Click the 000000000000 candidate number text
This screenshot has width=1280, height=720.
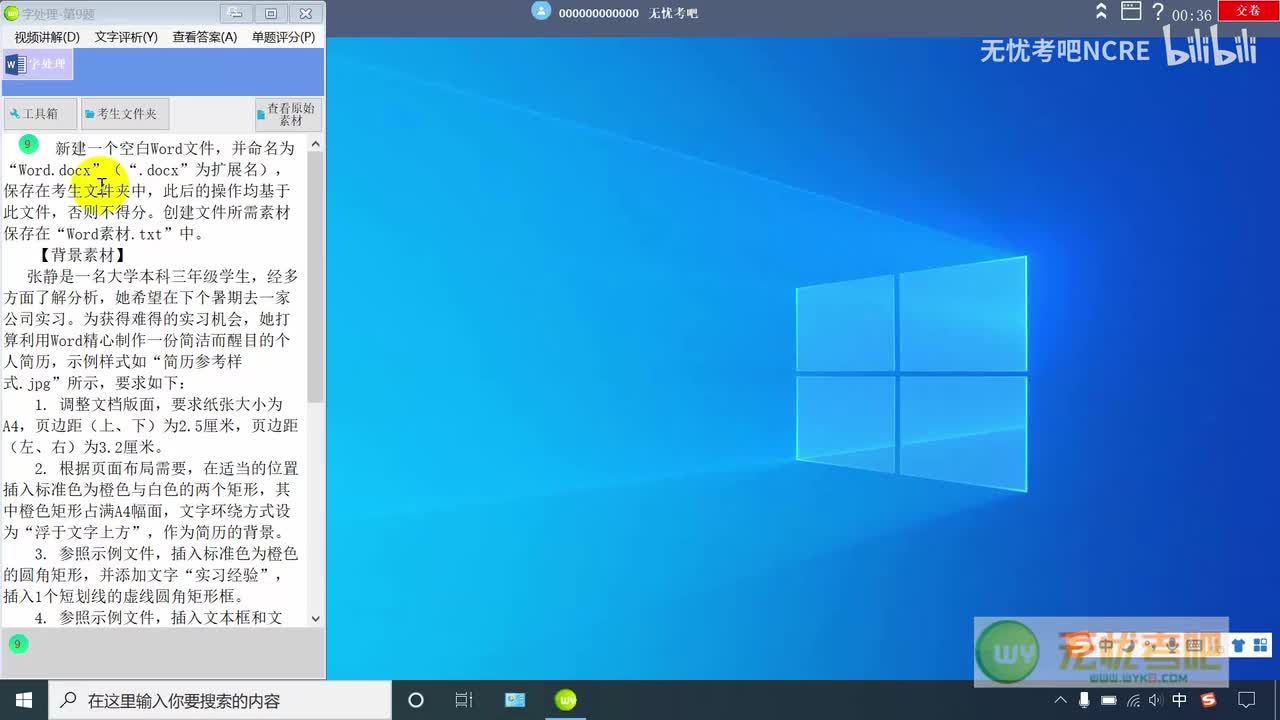(x=598, y=13)
